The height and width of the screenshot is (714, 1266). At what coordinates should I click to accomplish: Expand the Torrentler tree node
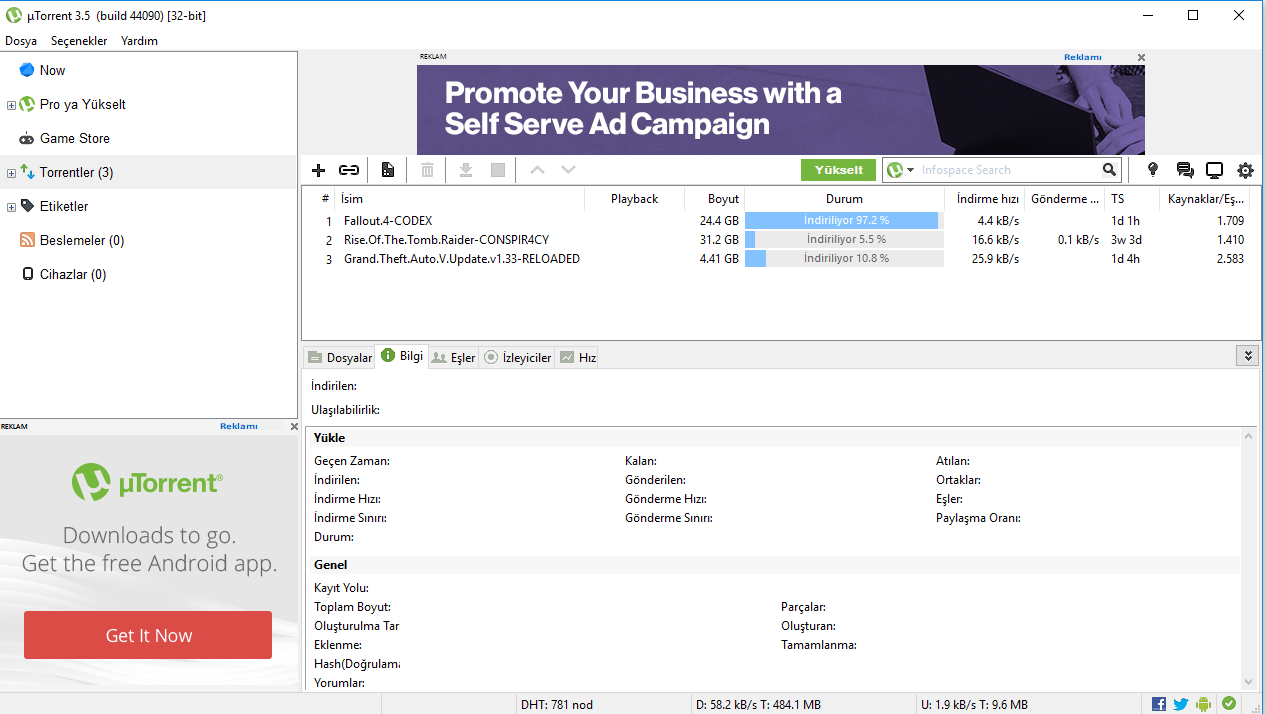click(11, 173)
